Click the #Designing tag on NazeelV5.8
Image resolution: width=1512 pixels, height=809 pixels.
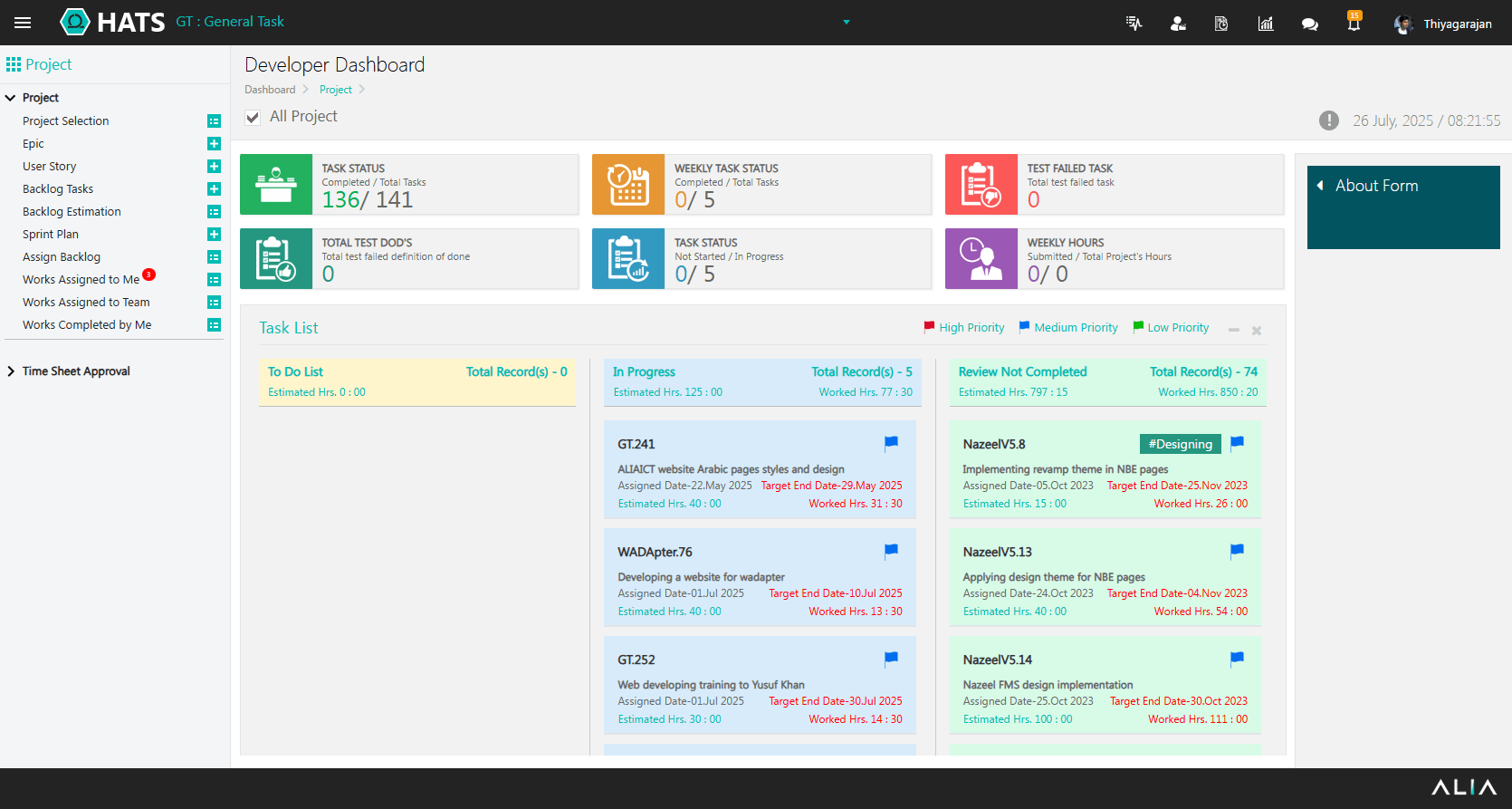(x=1180, y=444)
